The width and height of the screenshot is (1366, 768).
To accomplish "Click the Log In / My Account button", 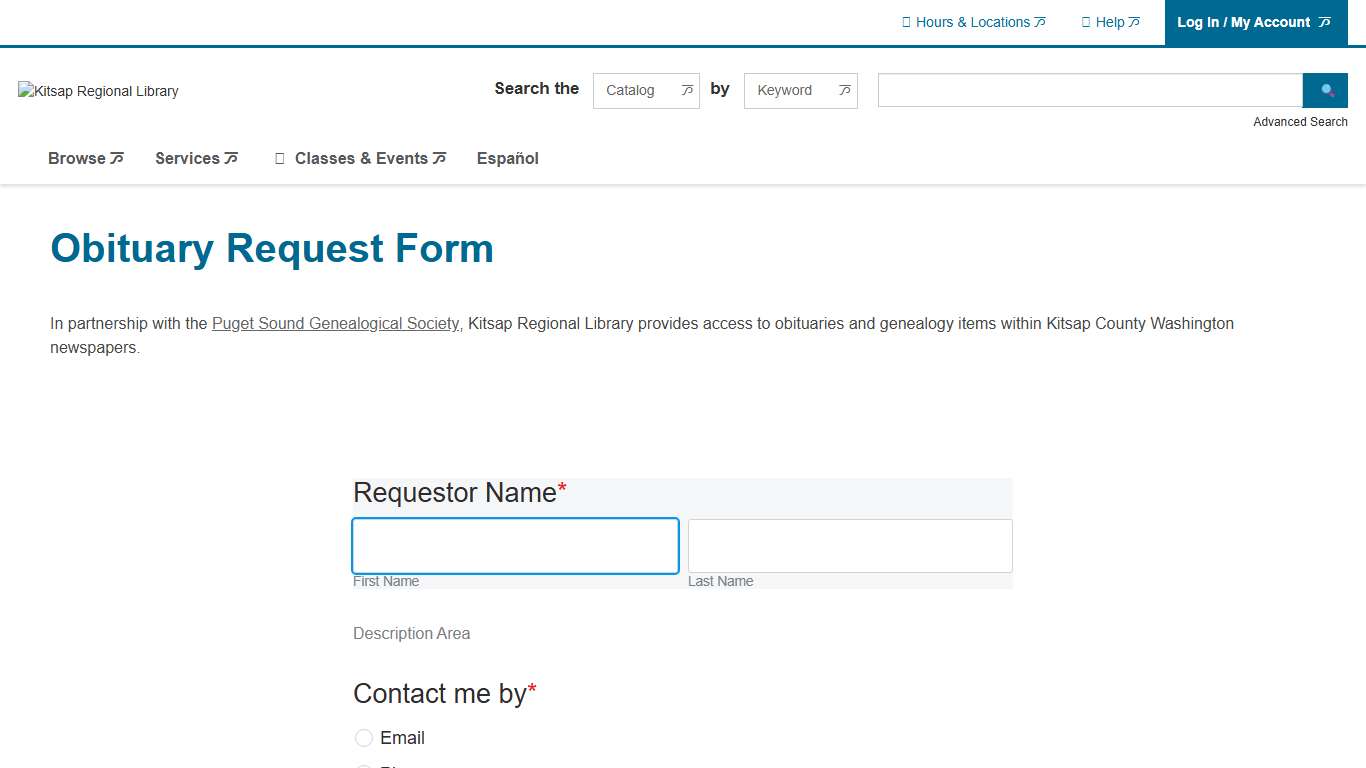I will pyautogui.click(x=1243, y=22).
